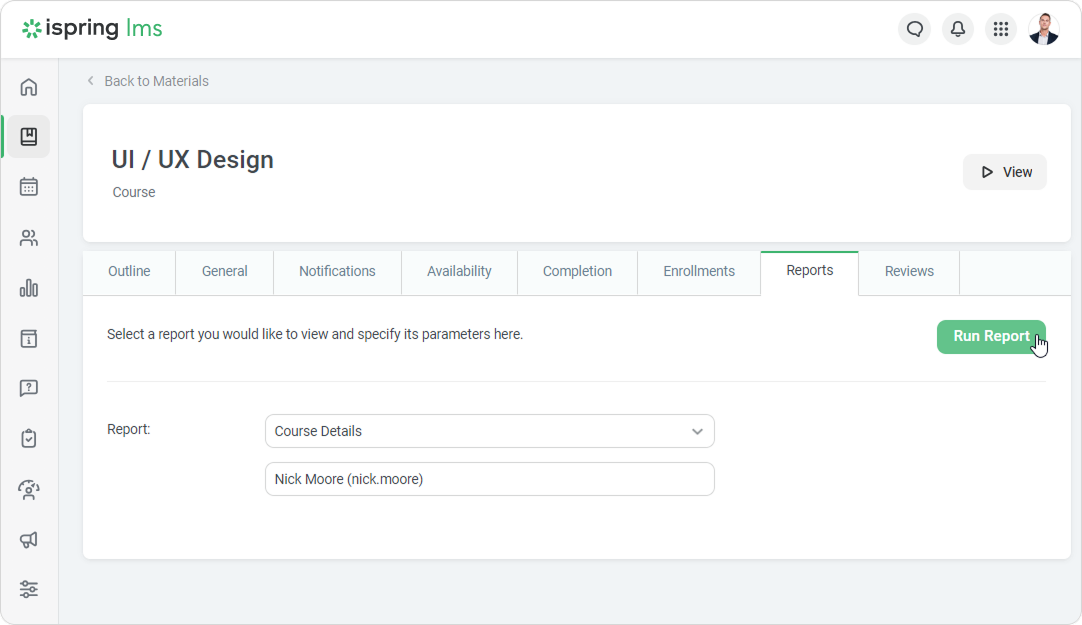1082x625 pixels.
Task: Open the Home icon in the sidebar
Action: [x=28, y=87]
